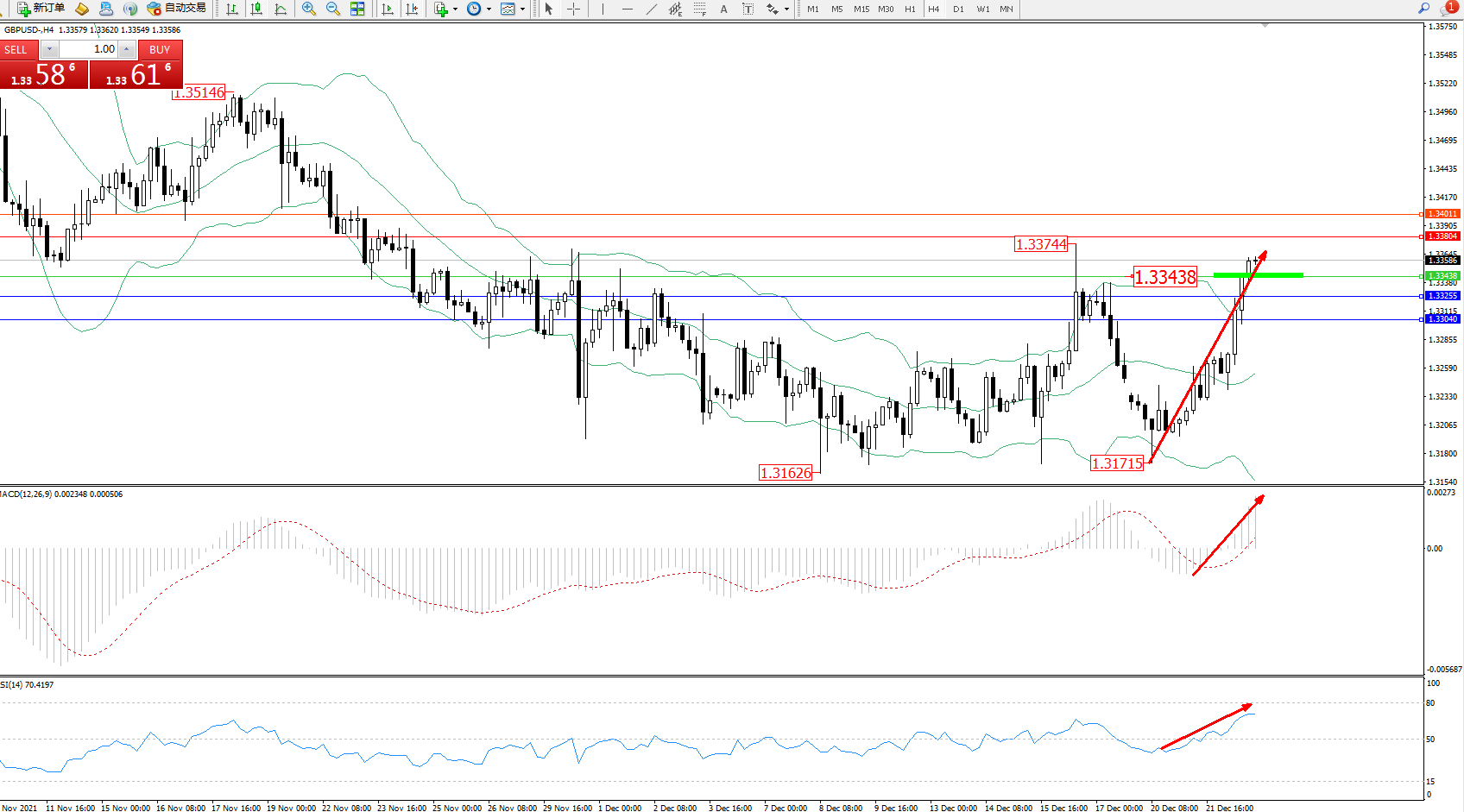1464x812 pixels.
Task: Click the 新订单 new order button
Action: (41, 9)
